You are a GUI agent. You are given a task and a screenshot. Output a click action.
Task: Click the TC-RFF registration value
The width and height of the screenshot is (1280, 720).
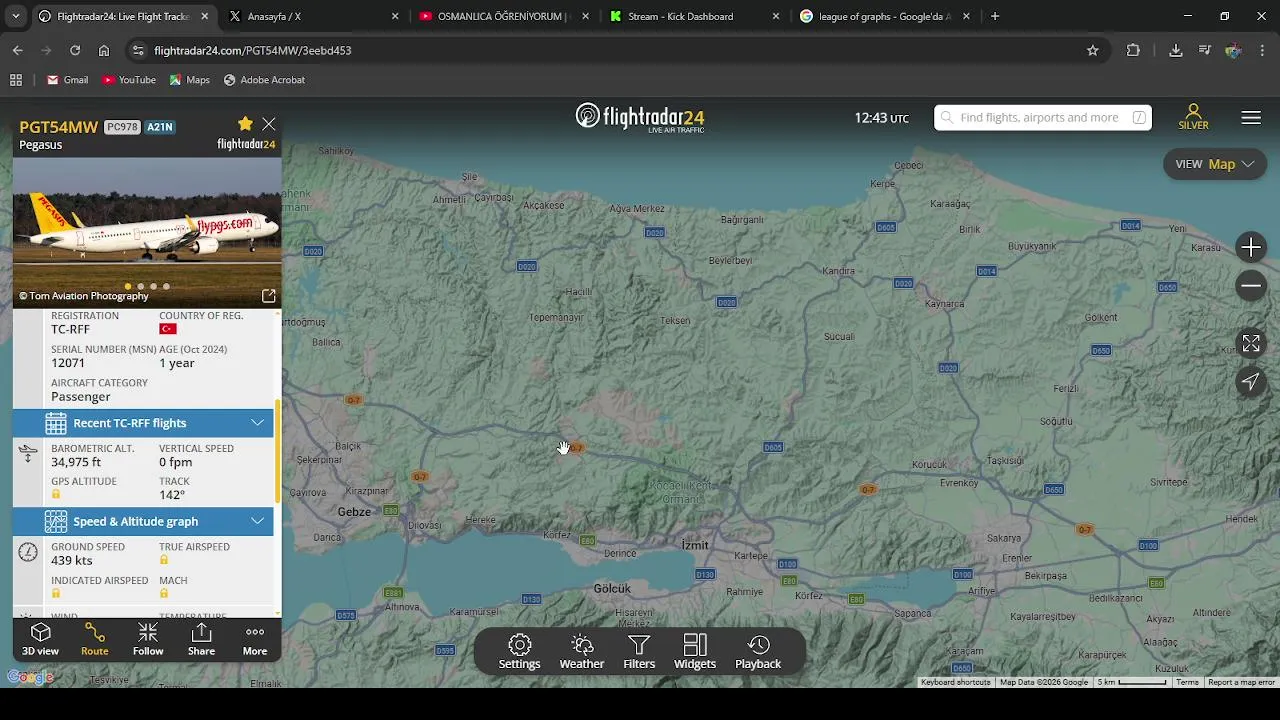(x=70, y=329)
